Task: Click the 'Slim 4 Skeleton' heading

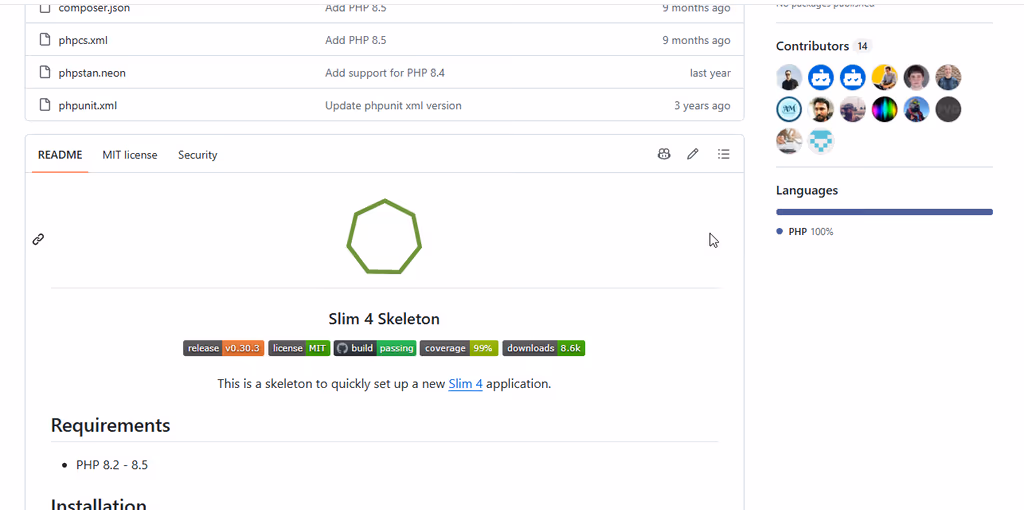Action: [x=384, y=319]
